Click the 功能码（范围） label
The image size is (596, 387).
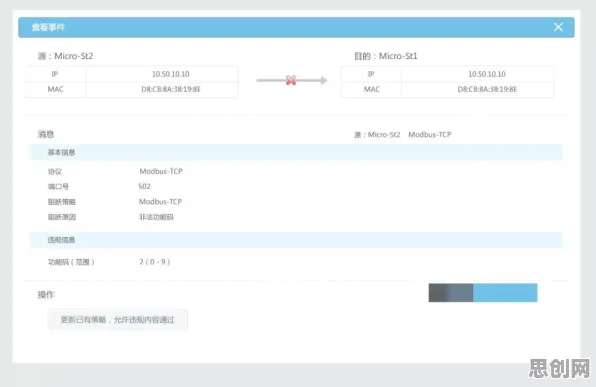[x=71, y=262]
